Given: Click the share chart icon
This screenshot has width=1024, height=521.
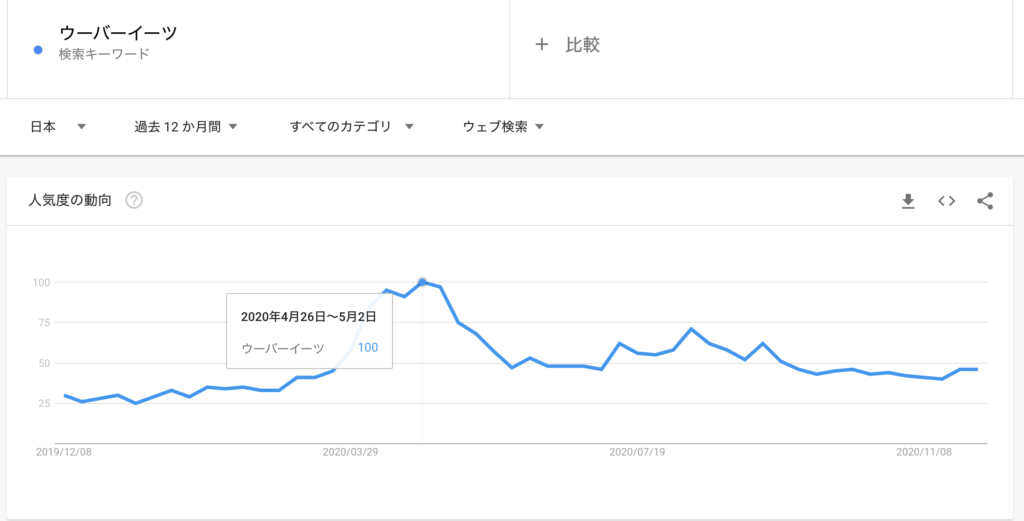Looking at the screenshot, I should click(x=985, y=201).
